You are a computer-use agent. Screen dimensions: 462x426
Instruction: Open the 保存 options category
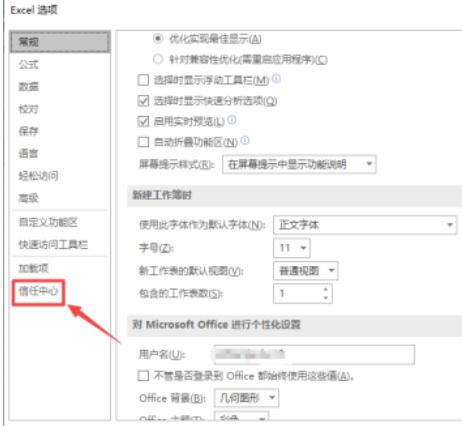point(29,131)
